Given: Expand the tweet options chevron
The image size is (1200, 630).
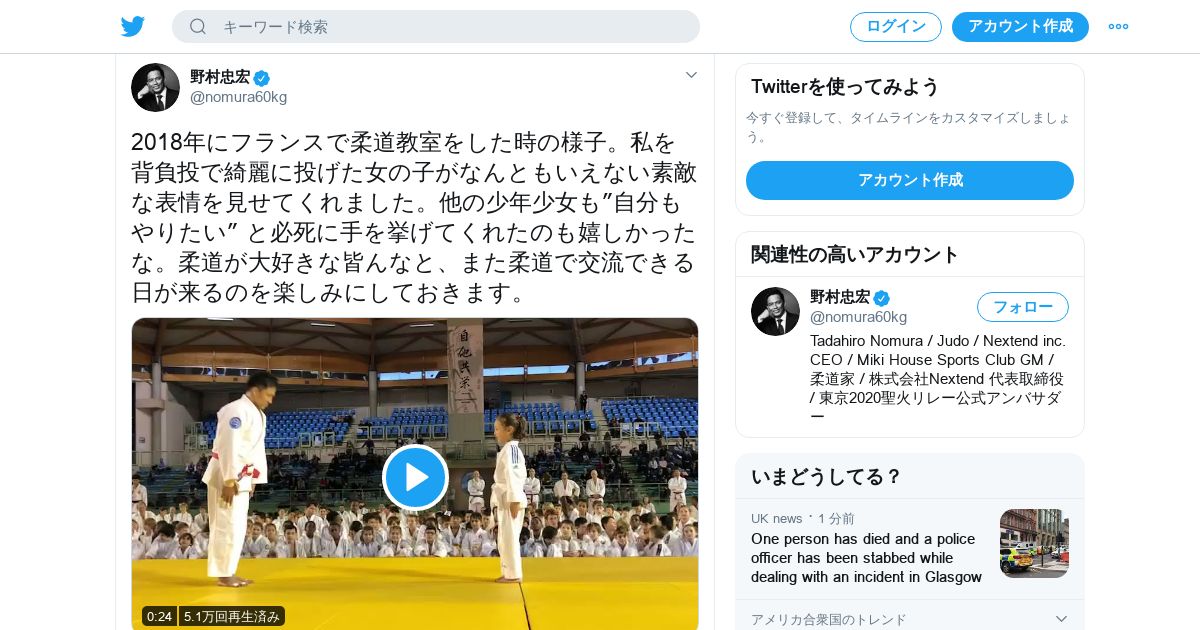Looking at the screenshot, I should pyautogui.click(x=691, y=75).
